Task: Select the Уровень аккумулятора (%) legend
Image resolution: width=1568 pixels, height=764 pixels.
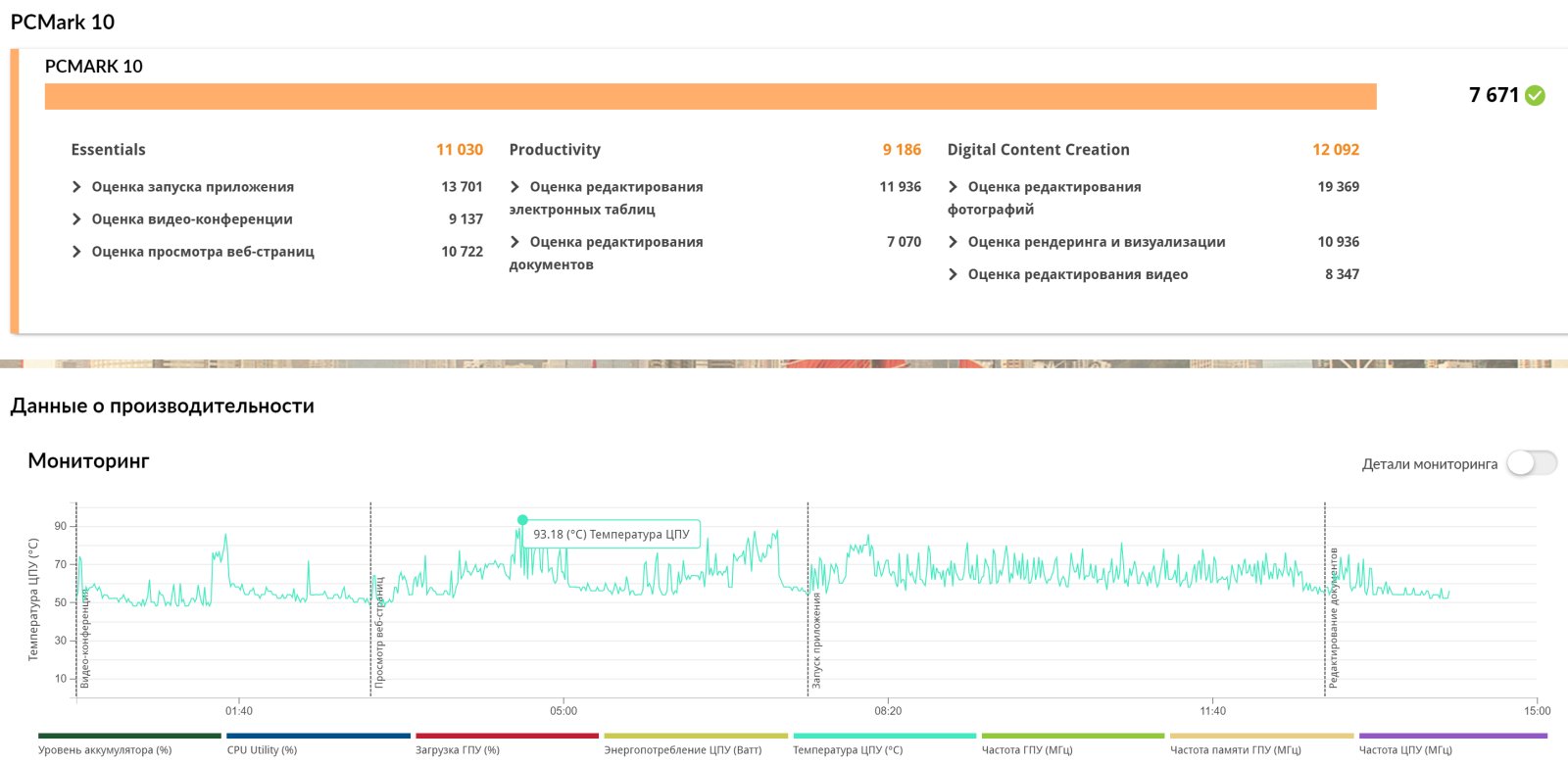Action: point(129,744)
